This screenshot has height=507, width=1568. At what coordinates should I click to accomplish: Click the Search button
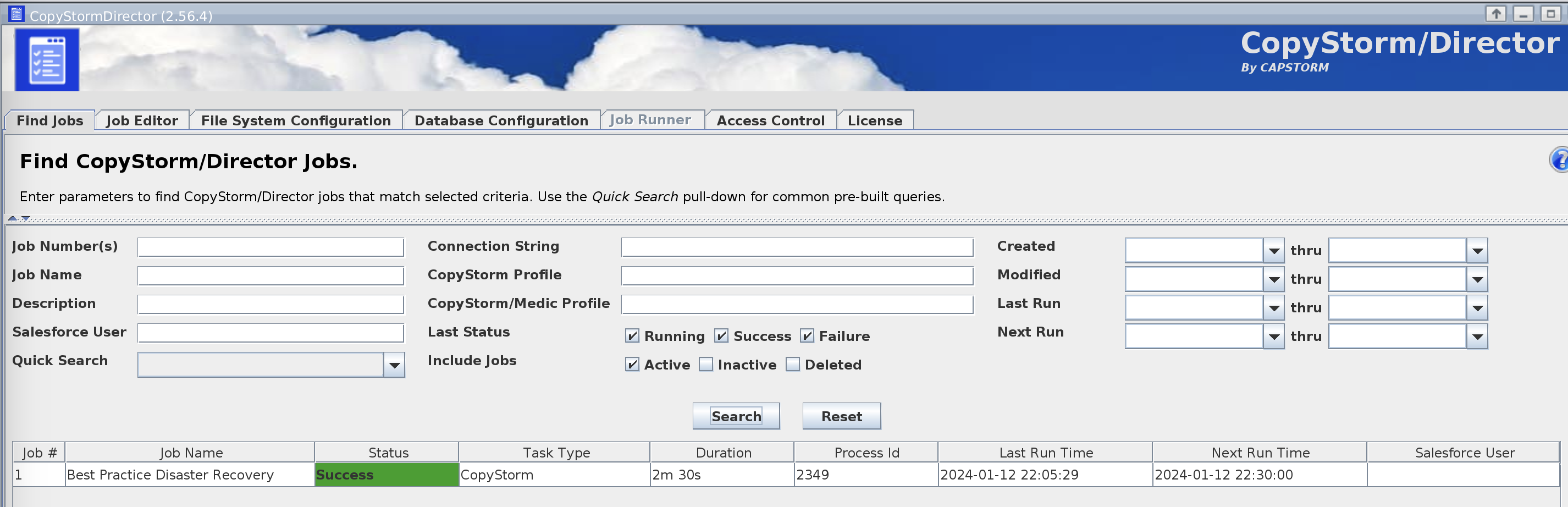pyautogui.click(x=736, y=416)
